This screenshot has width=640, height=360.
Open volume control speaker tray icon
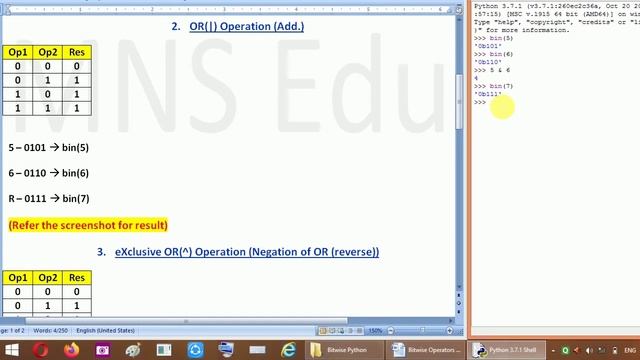[589, 350]
